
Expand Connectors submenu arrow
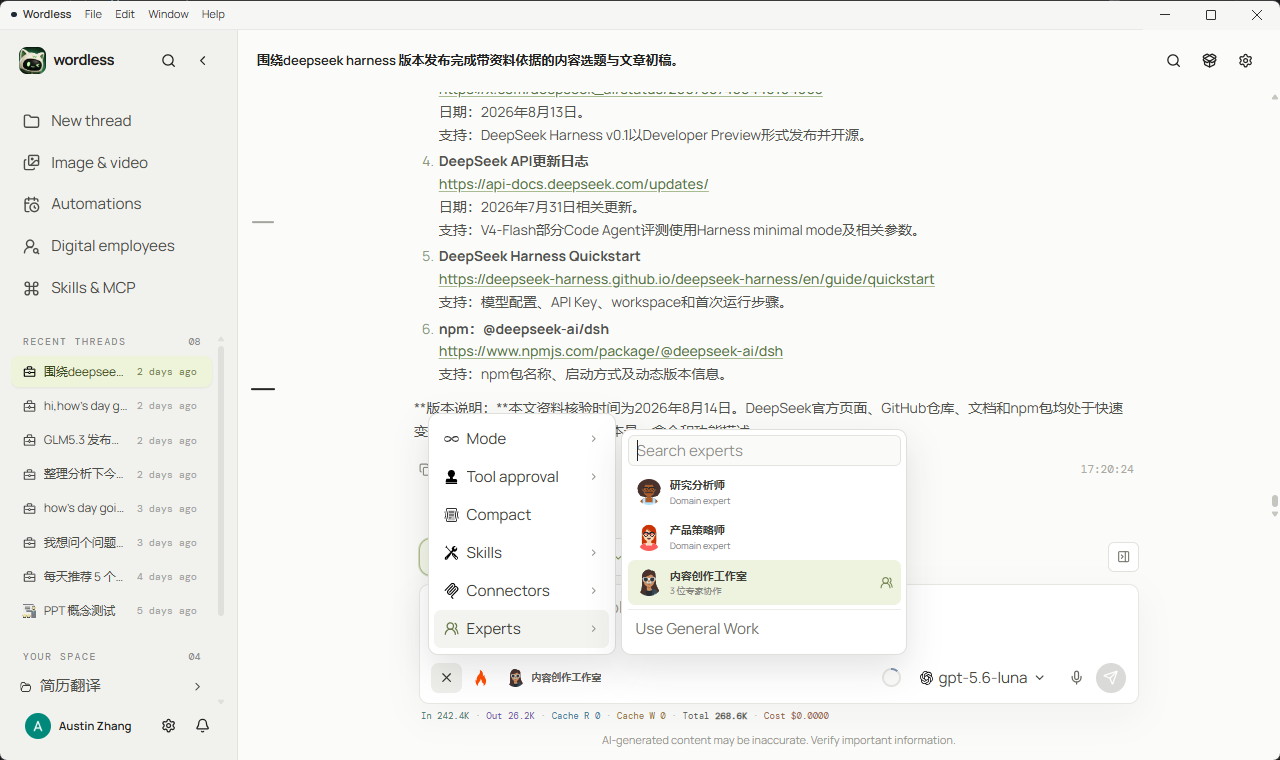click(x=593, y=591)
